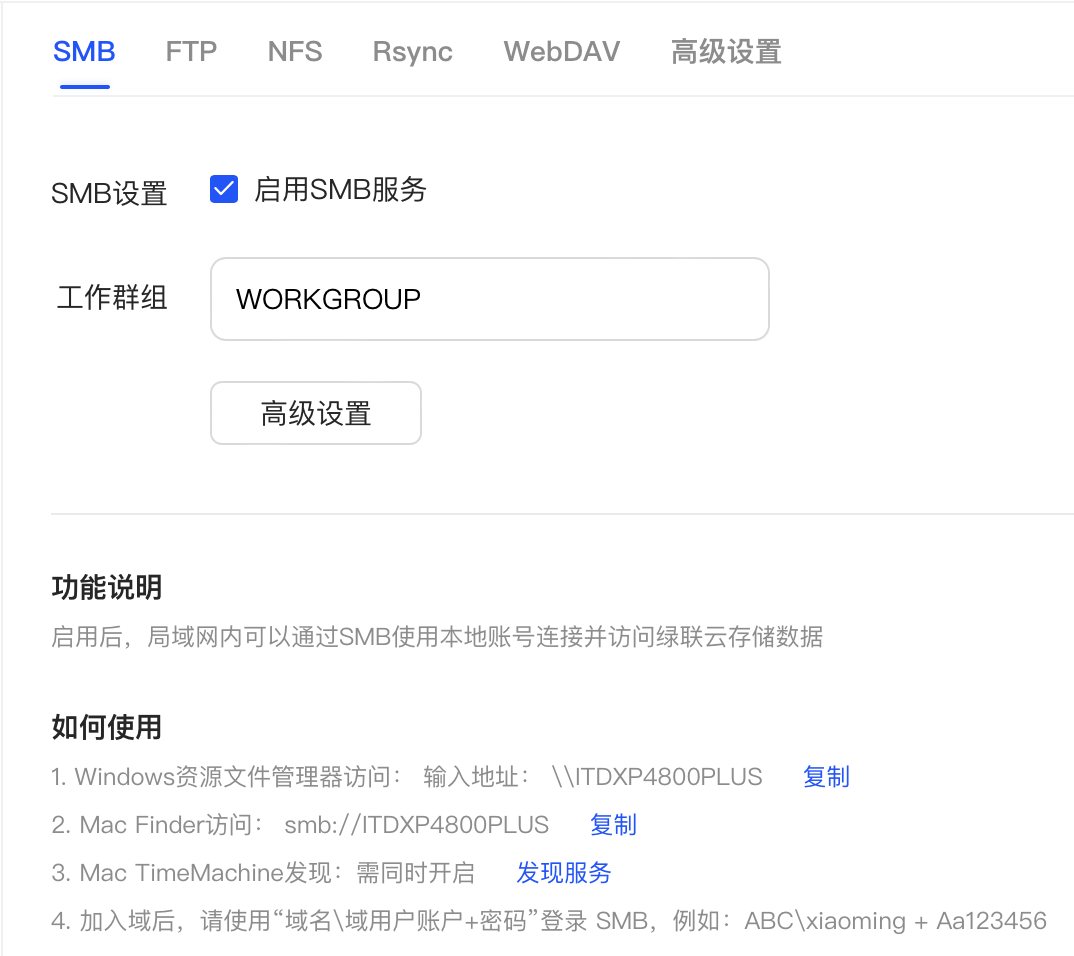Copy the Windows address via 复制 link

pos(826,777)
